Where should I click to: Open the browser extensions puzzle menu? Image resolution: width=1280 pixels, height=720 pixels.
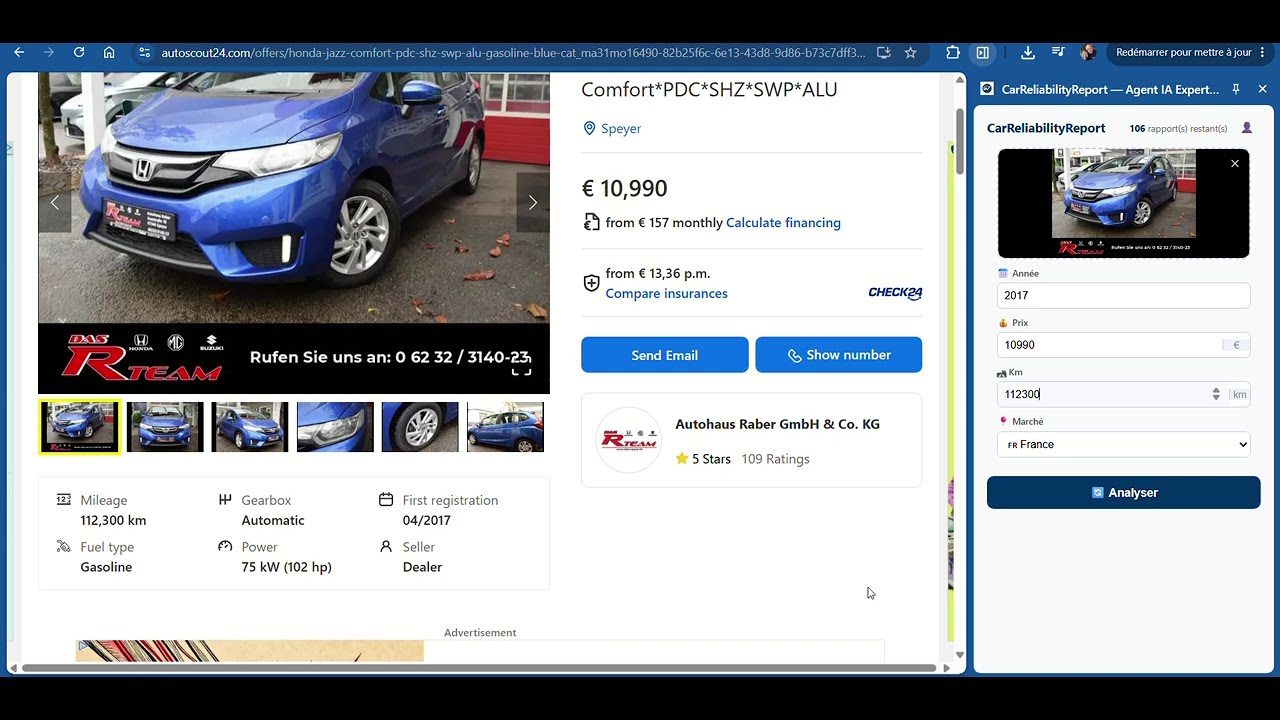click(x=952, y=52)
